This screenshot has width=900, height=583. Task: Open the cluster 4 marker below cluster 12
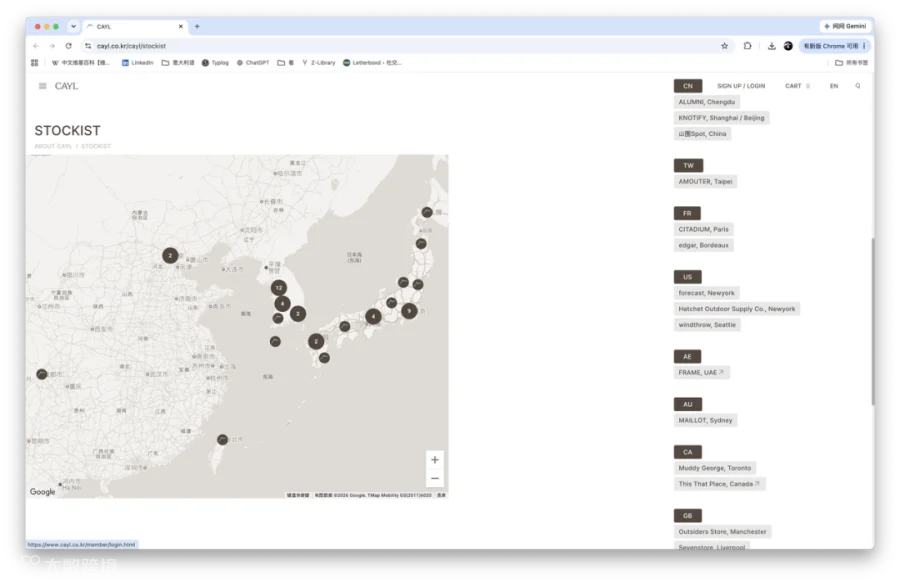(x=282, y=304)
